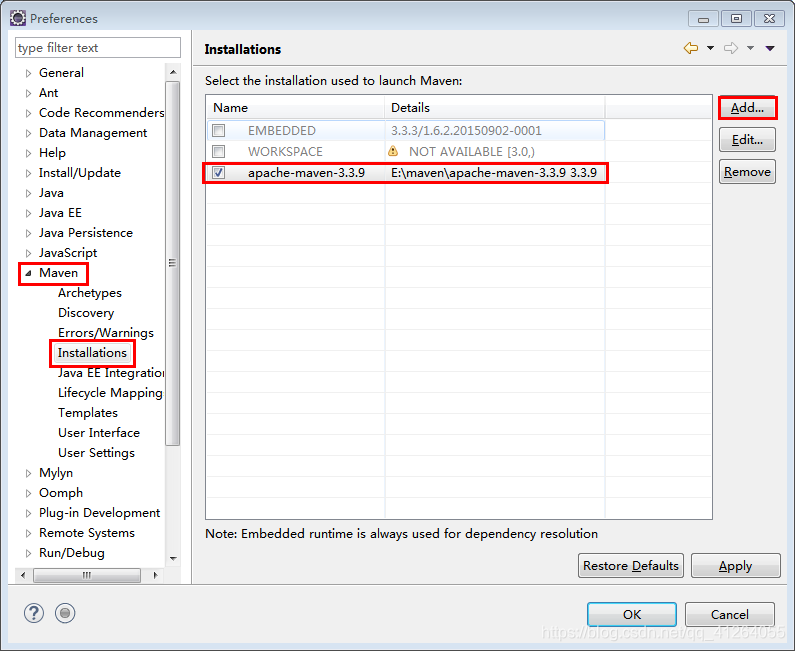Click the Preferences window gear icon

click(x=18, y=18)
